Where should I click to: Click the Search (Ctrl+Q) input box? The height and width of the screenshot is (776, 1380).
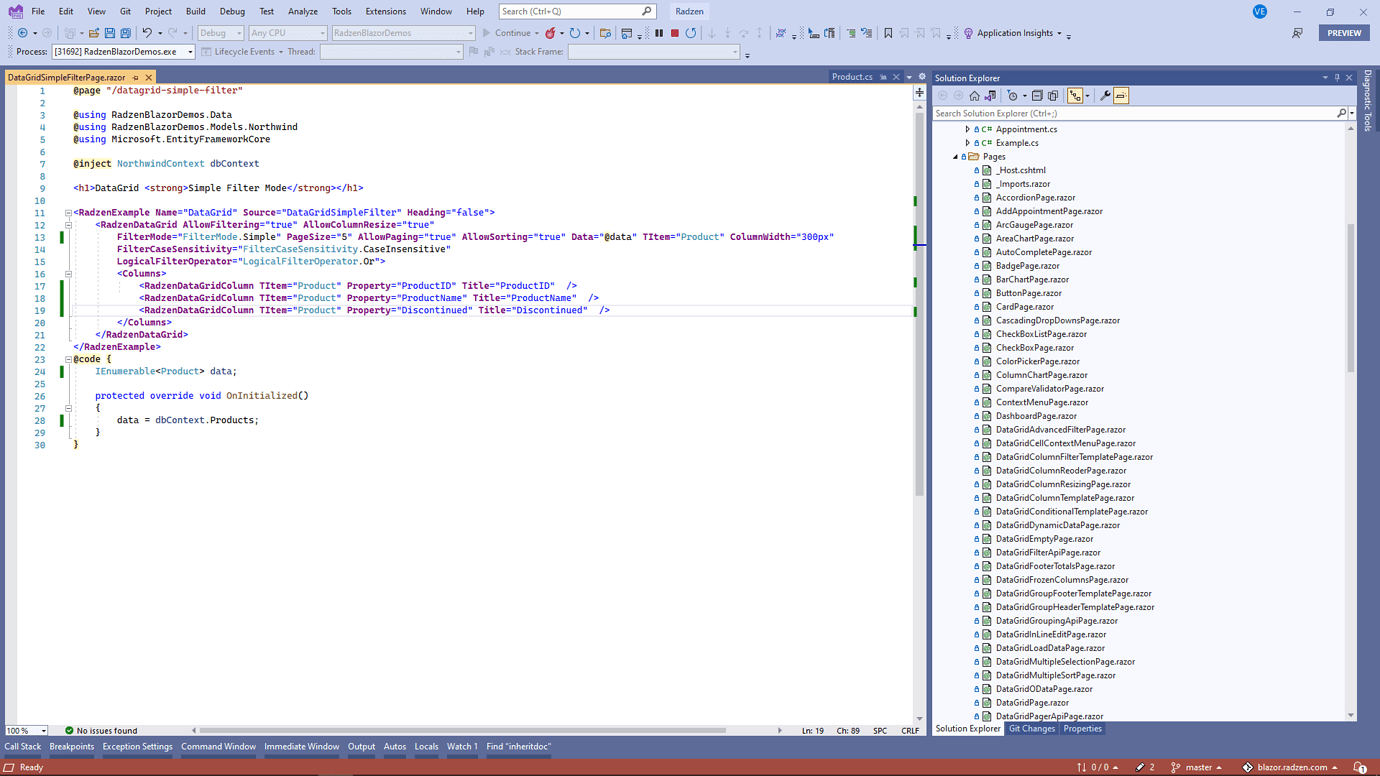point(577,12)
